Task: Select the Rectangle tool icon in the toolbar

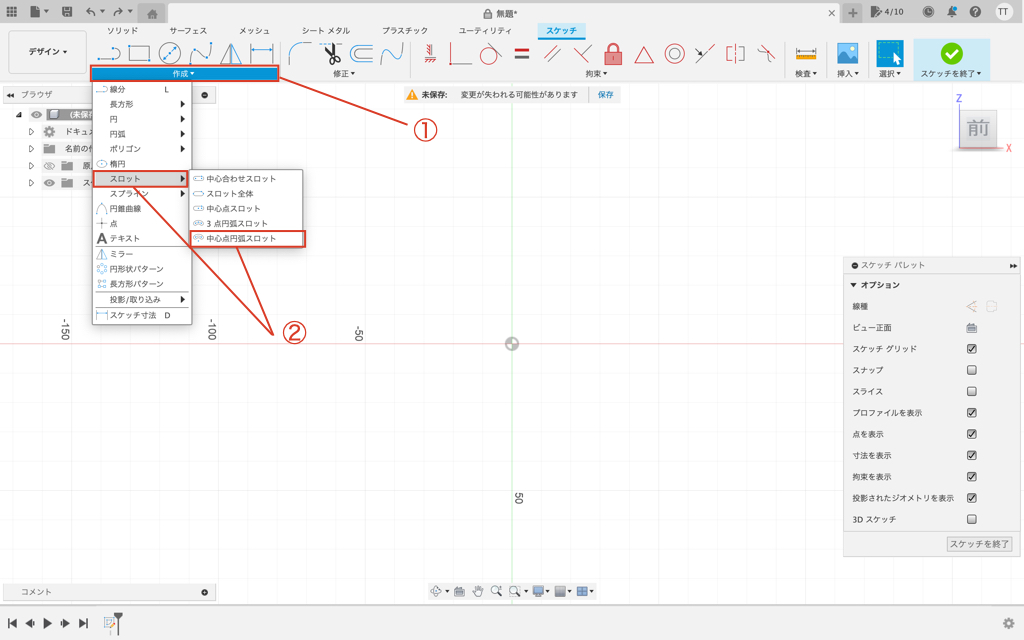Action: coord(139,54)
